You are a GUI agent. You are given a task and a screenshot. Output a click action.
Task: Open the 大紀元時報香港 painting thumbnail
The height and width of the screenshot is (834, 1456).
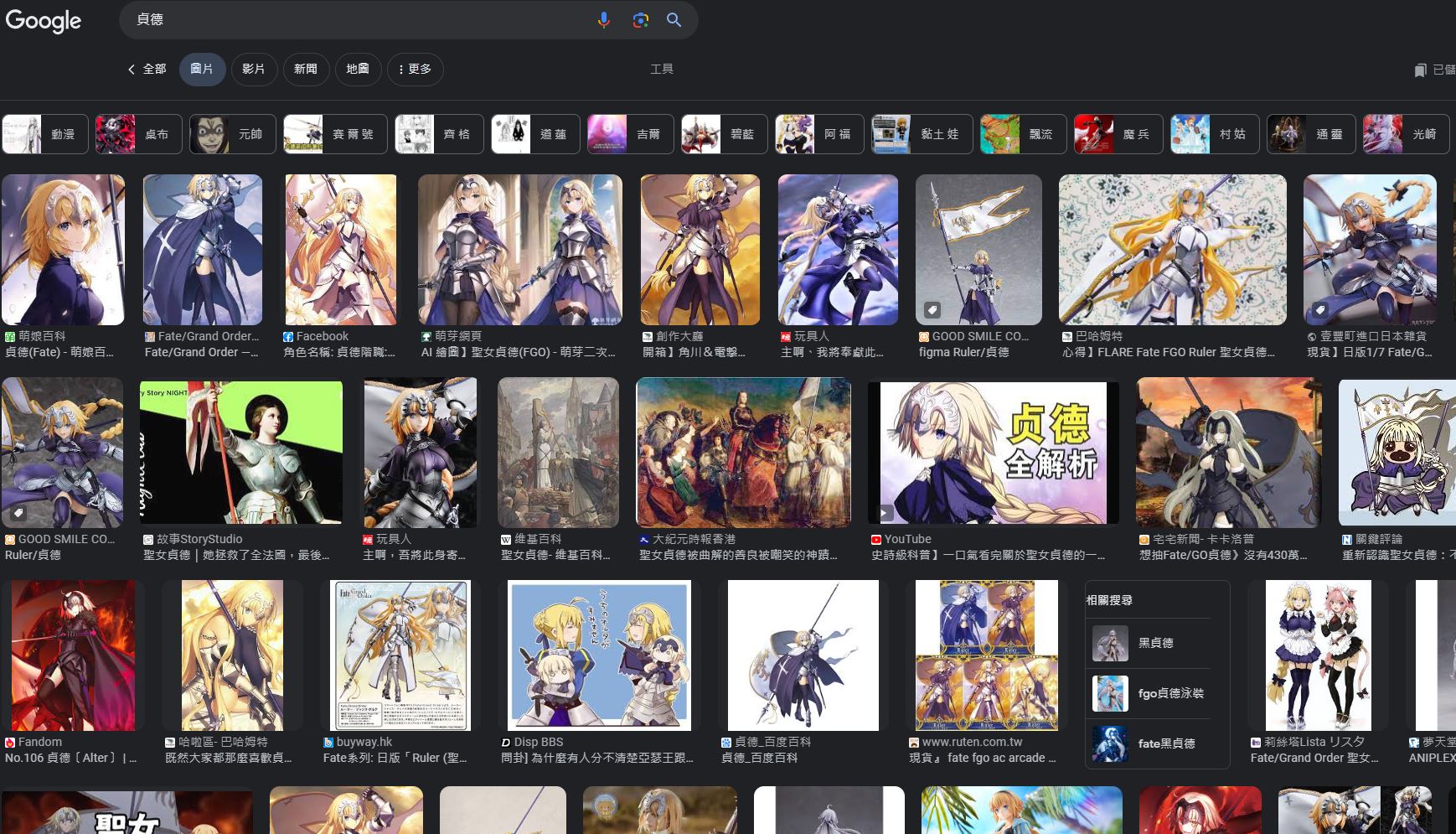(744, 453)
